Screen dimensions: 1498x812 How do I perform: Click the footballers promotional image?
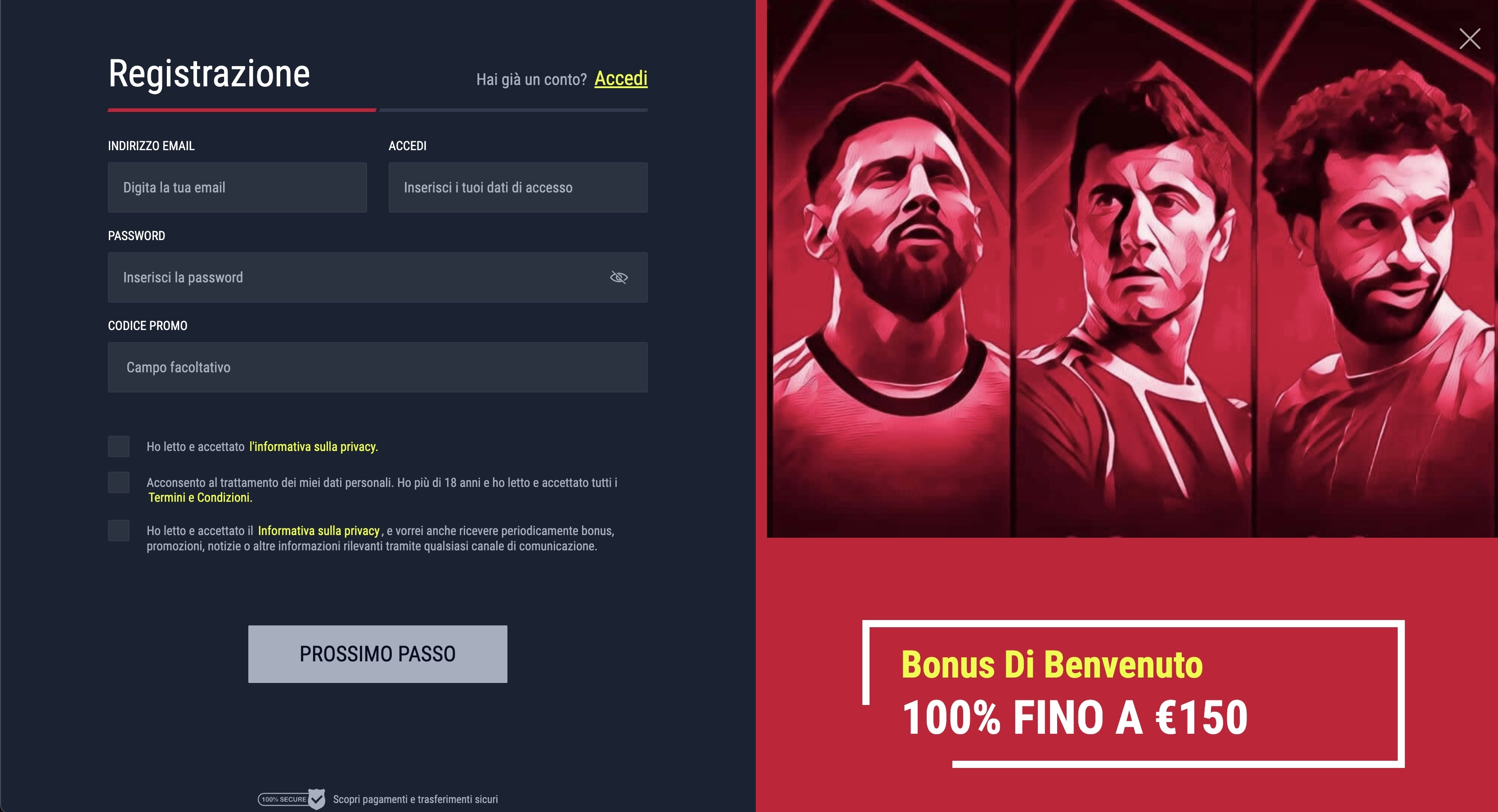[1132, 268]
